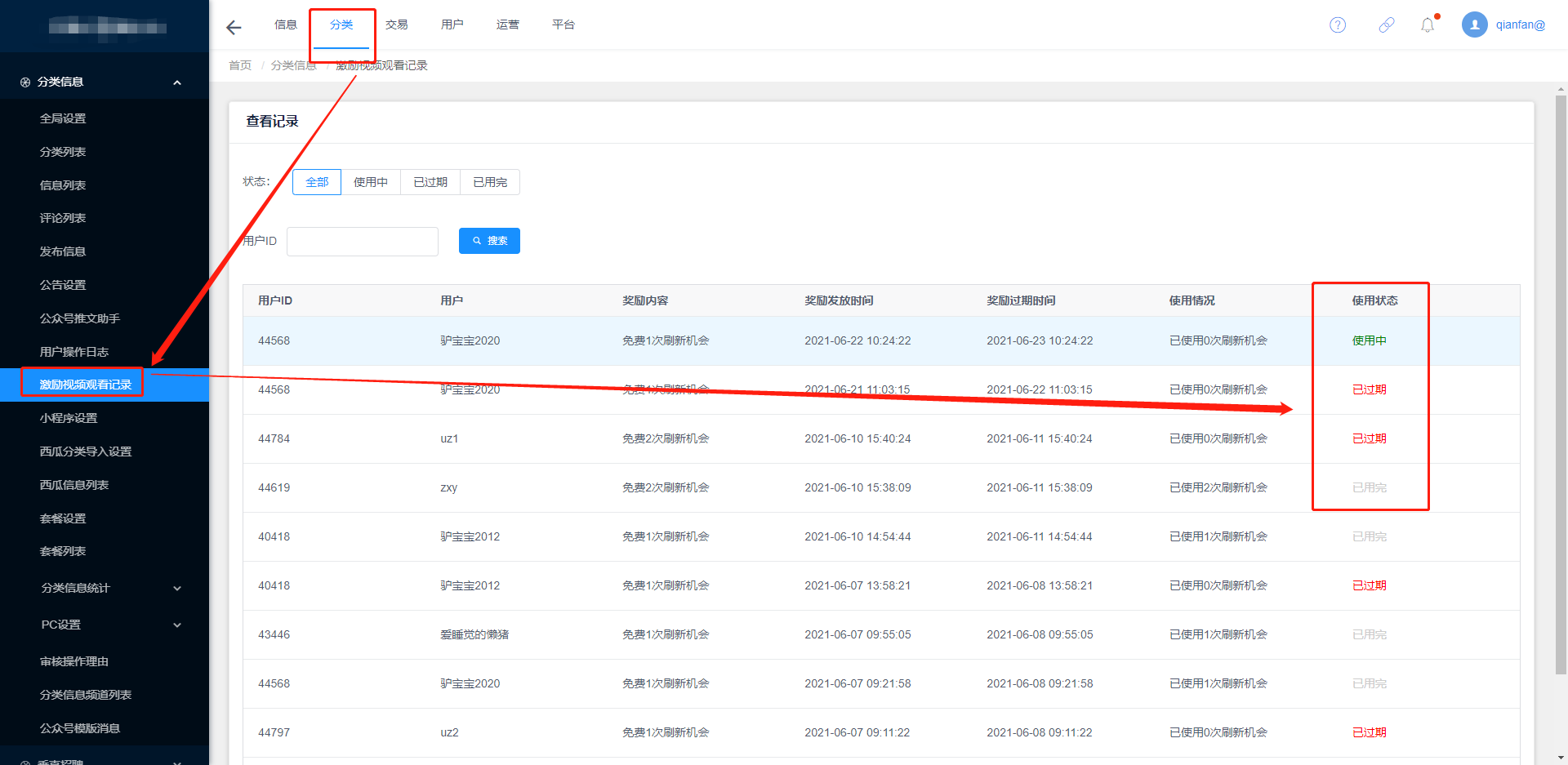This screenshot has width=1568, height=765.
Task: Open 套餐设置 in the sidebar
Action: click(63, 518)
